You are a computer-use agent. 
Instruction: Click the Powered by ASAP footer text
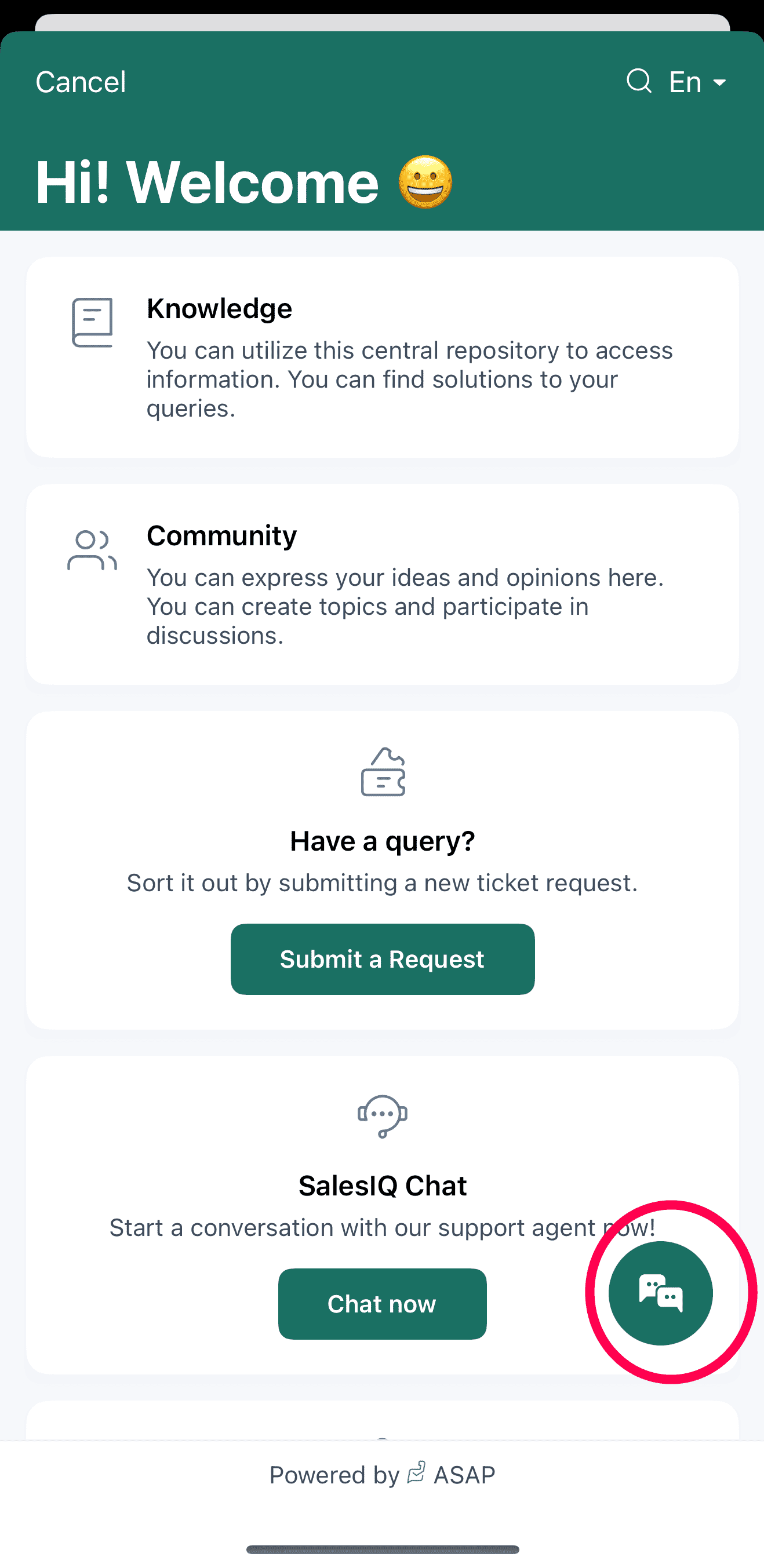point(383,1475)
